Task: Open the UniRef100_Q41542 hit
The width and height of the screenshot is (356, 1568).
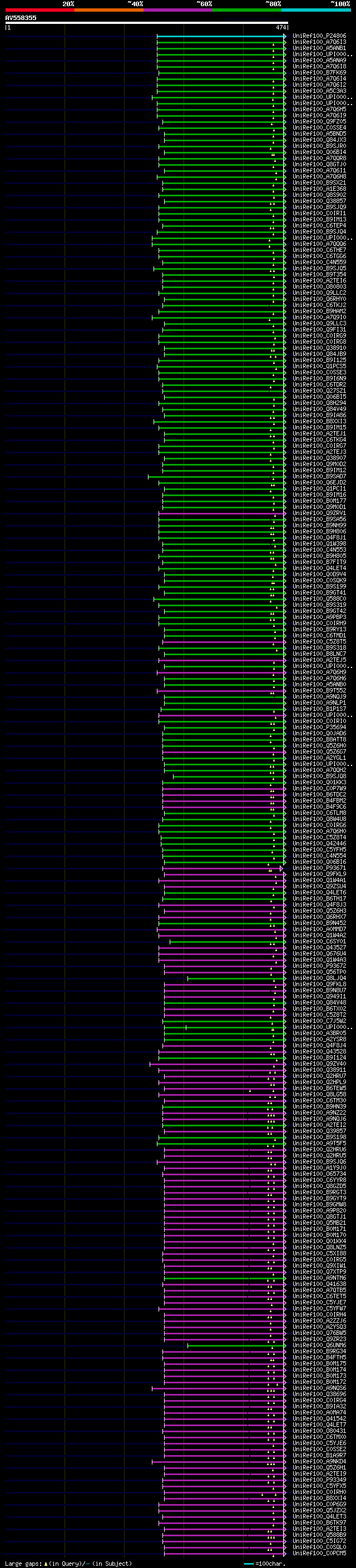Action: pyautogui.click(x=319, y=1418)
